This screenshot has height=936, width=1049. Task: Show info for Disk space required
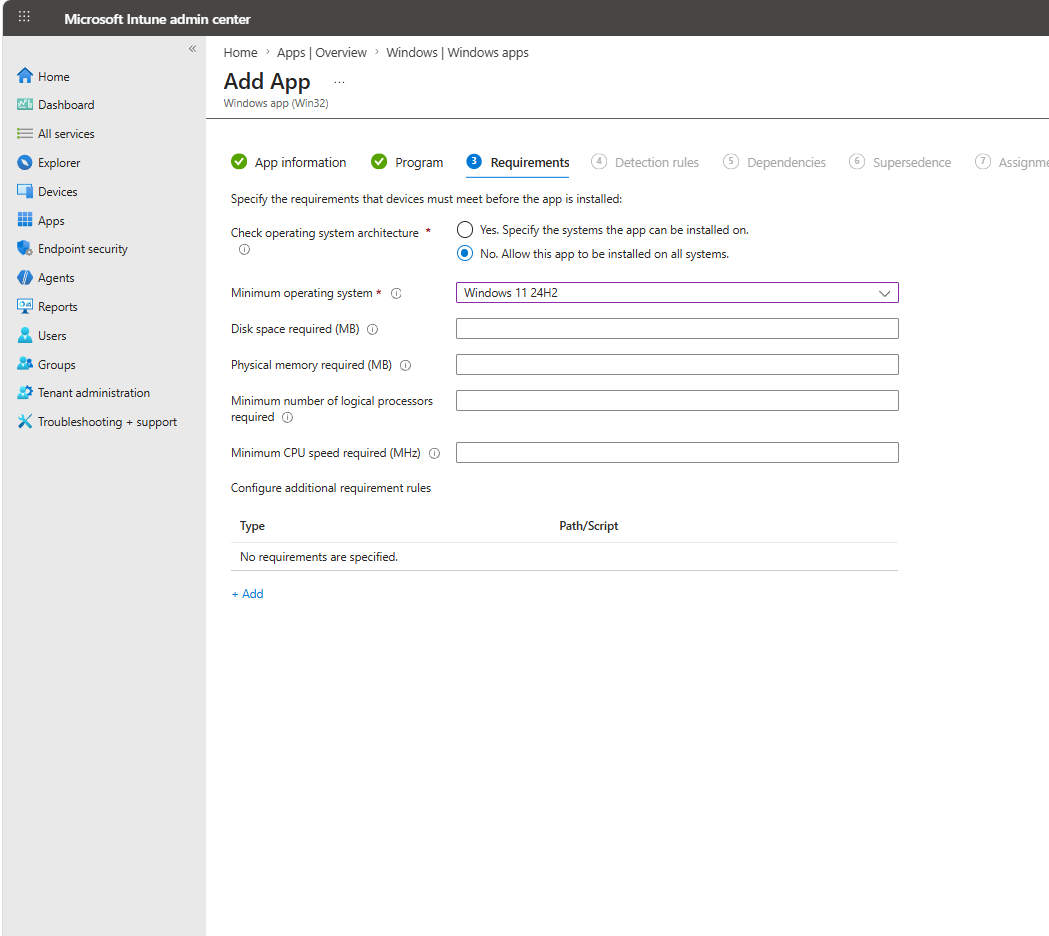tap(373, 329)
